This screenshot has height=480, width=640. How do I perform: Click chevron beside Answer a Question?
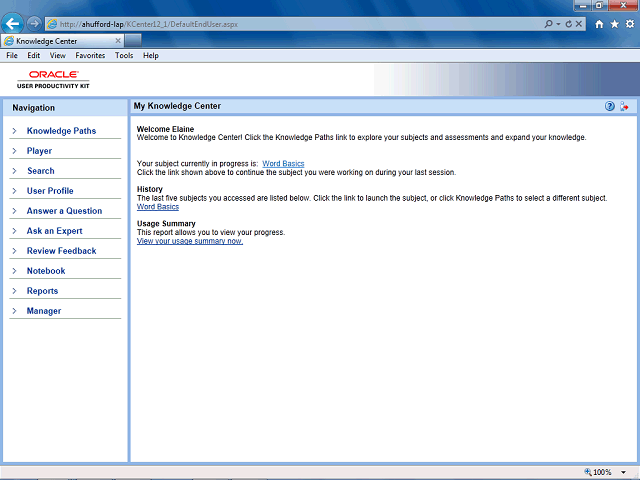(x=14, y=211)
